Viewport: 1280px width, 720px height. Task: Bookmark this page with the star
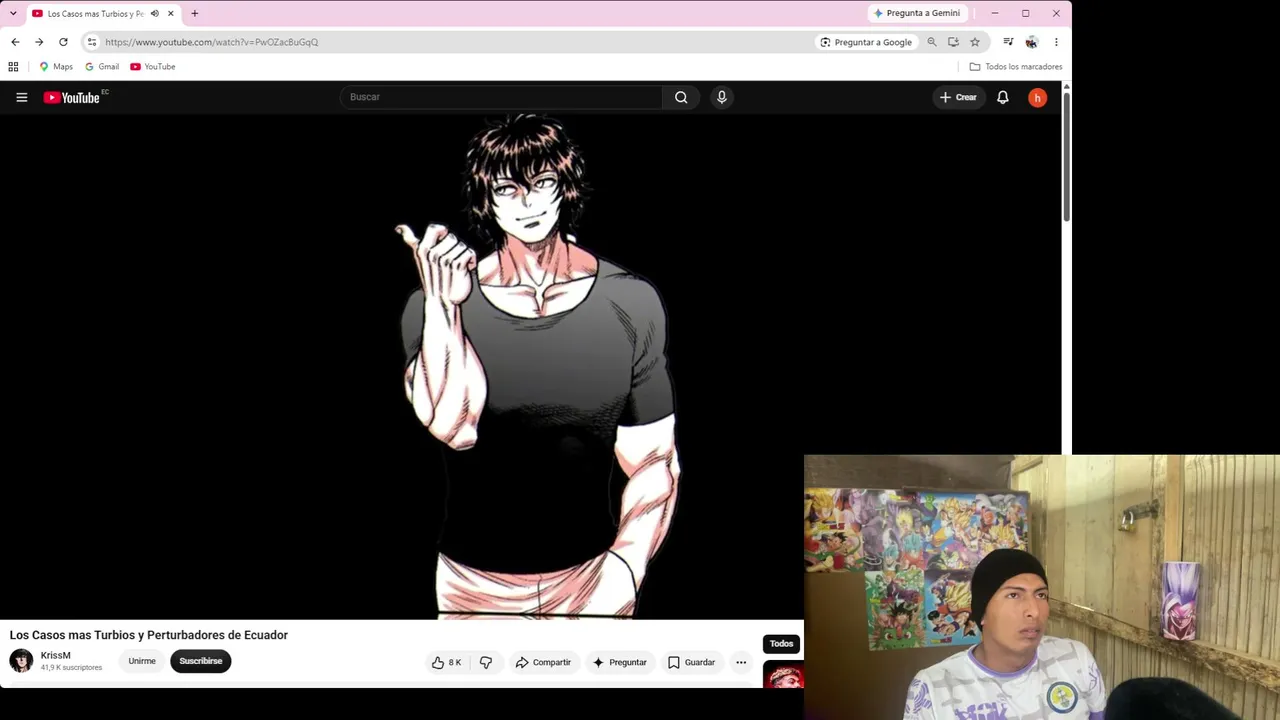975,42
